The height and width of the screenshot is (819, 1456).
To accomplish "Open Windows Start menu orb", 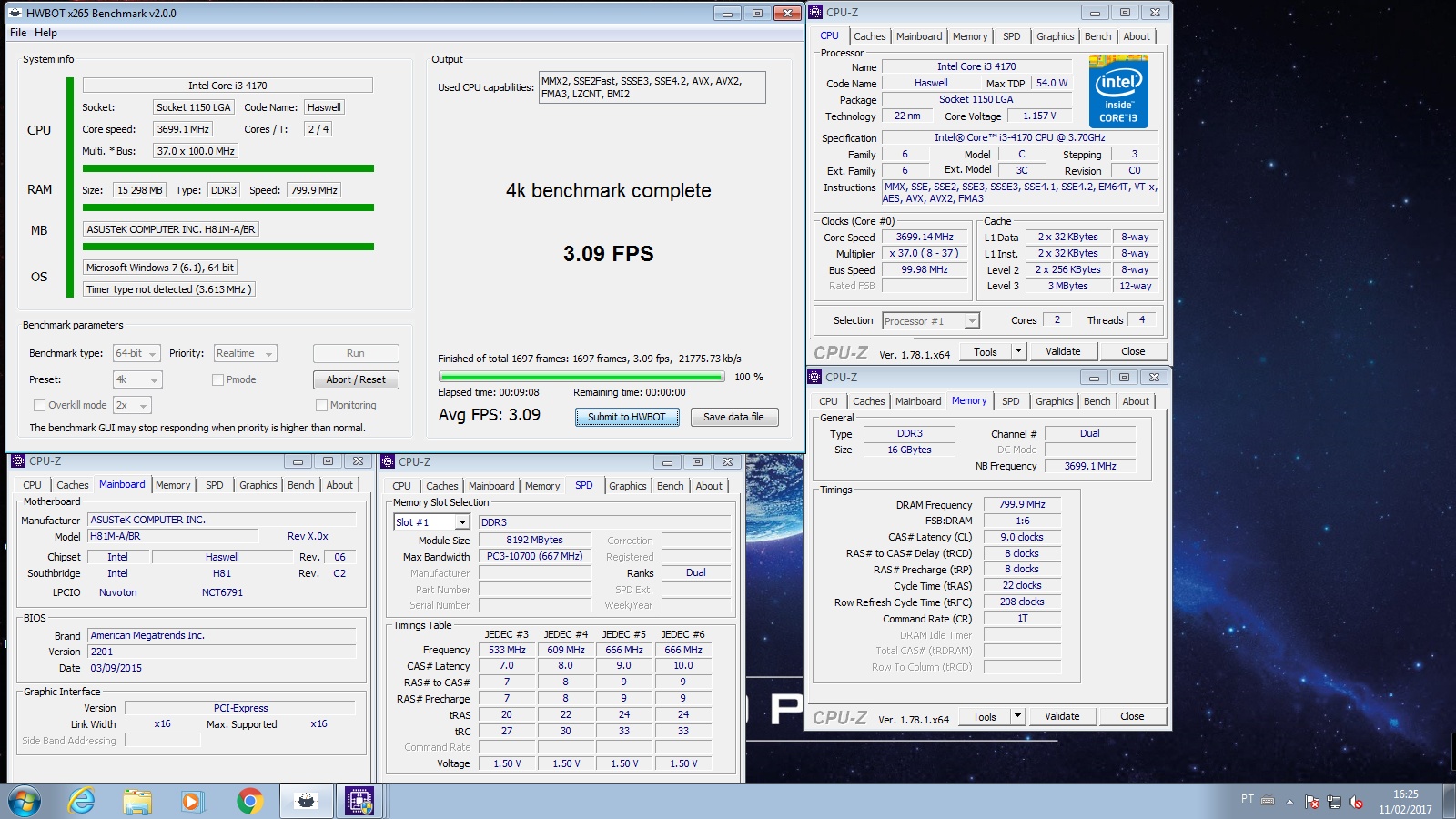I will click(x=25, y=802).
